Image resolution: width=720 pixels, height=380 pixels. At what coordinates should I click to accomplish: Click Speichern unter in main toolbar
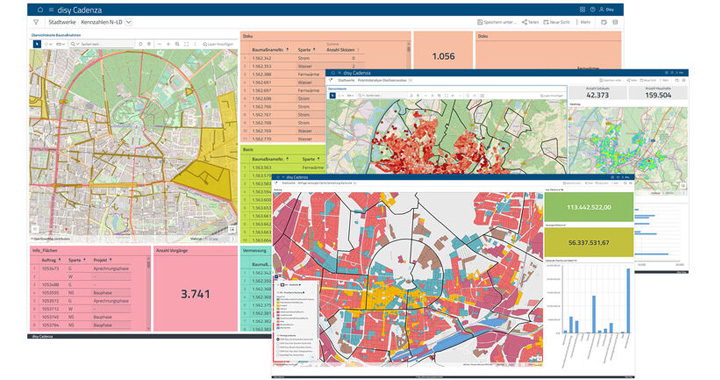click(497, 22)
